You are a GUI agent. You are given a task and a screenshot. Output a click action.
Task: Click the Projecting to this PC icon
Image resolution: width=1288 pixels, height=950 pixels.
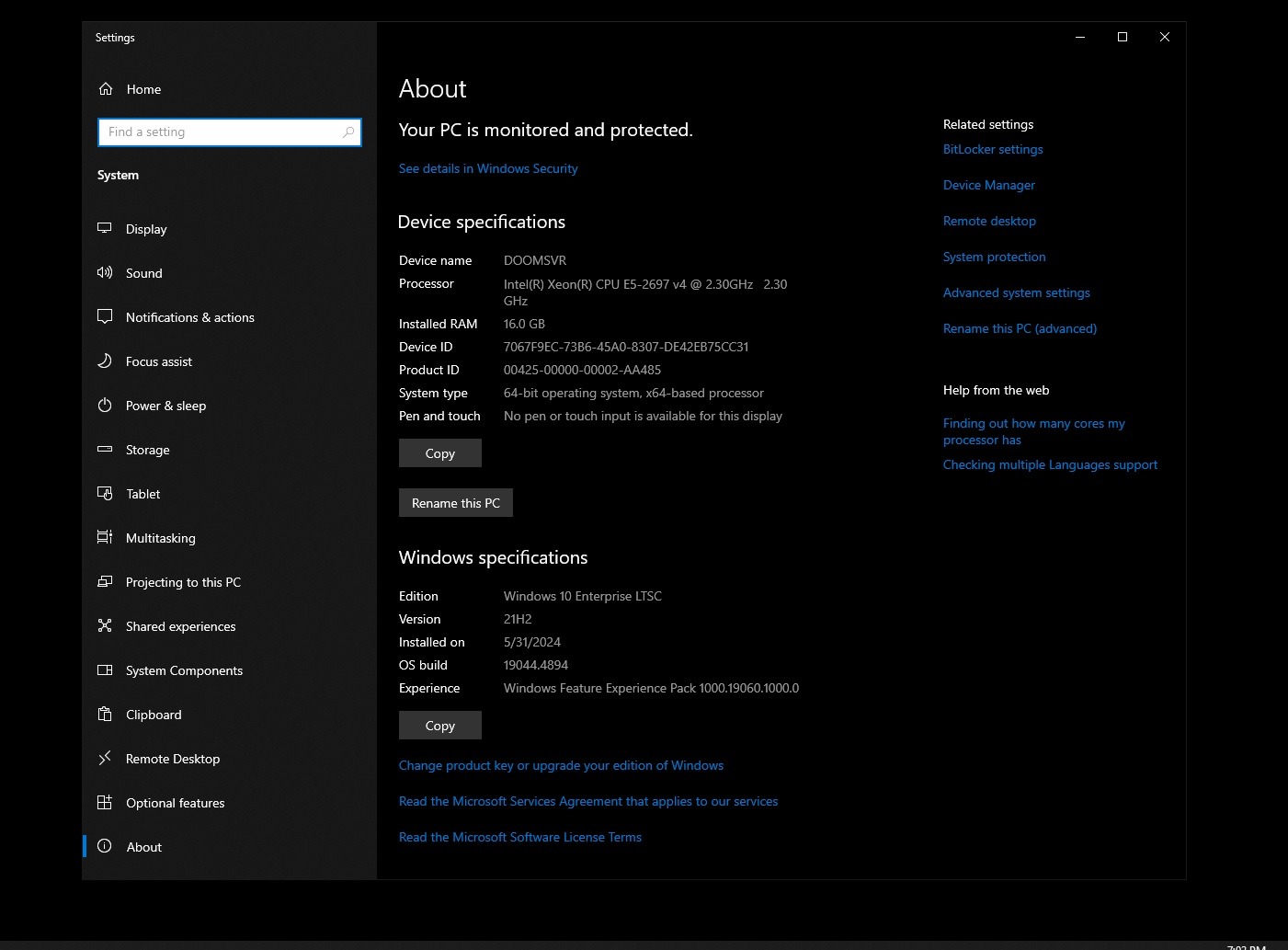click(105, 581)
